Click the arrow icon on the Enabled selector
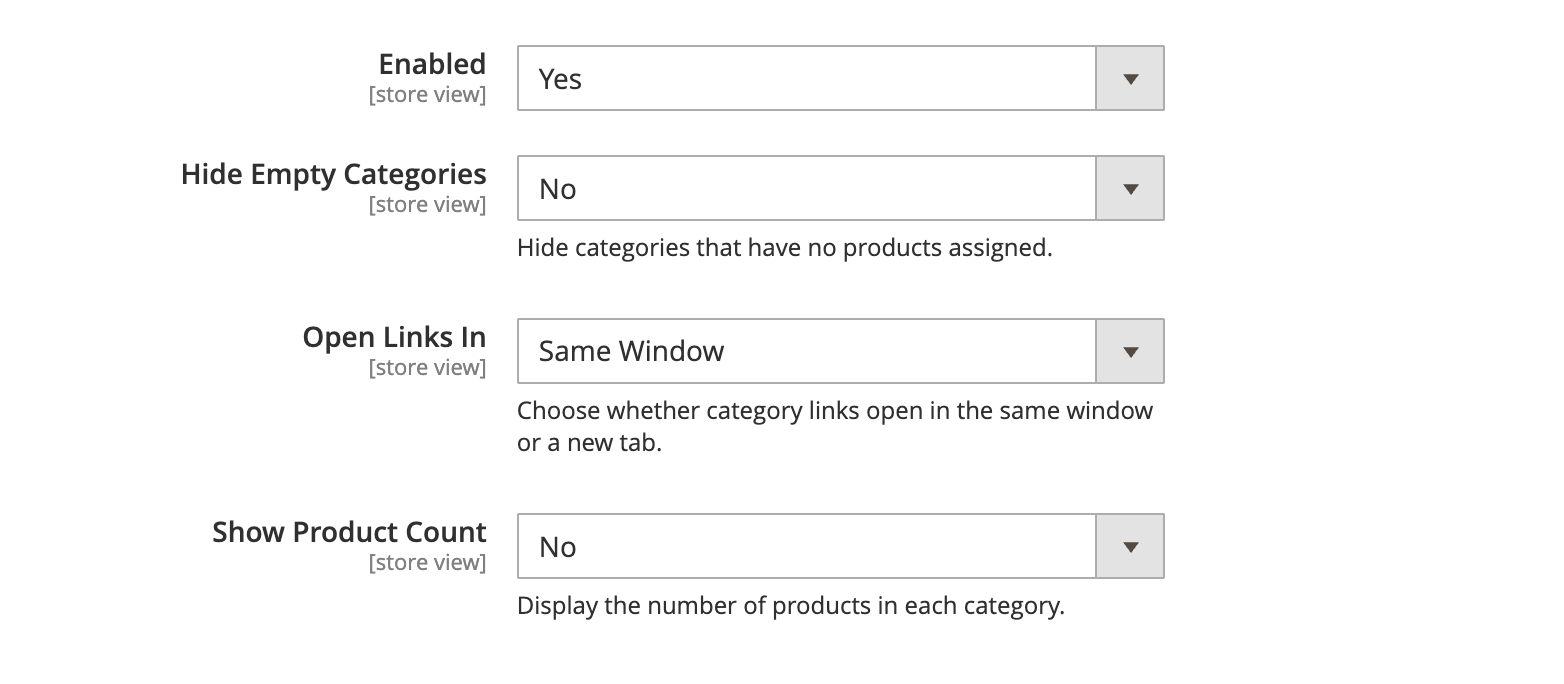This screenshot has width=1564, height=684. point(1130,78)
